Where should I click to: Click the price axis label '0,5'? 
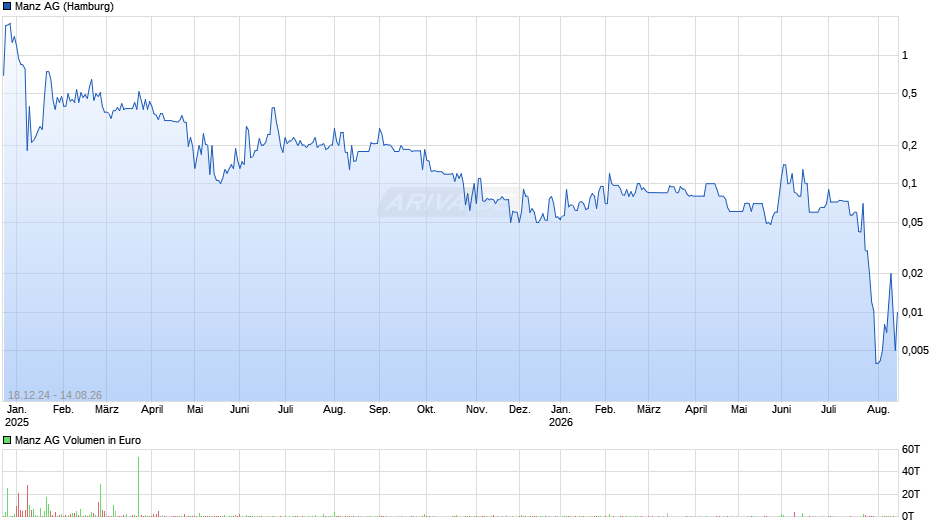[x=909, y=94]
